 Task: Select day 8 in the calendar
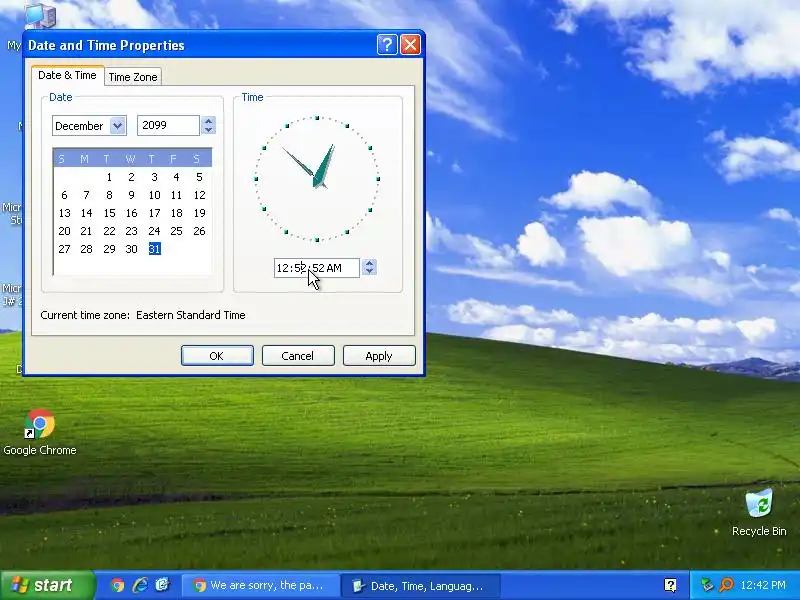pos(109,195)
